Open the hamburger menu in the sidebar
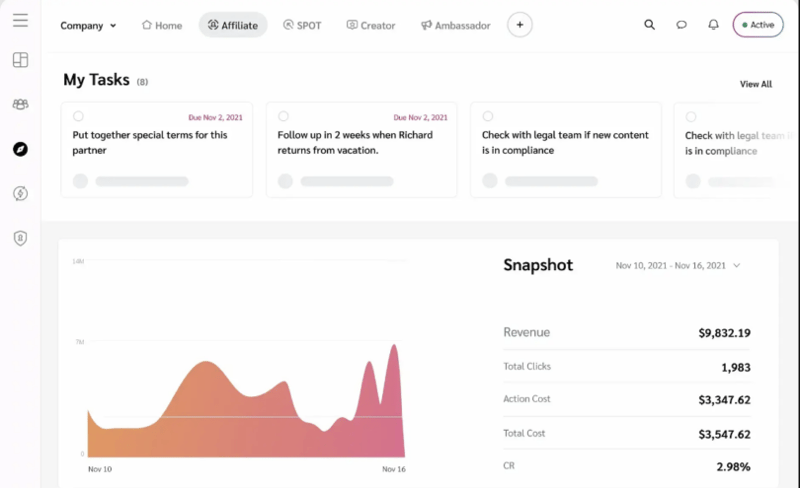 20,20
